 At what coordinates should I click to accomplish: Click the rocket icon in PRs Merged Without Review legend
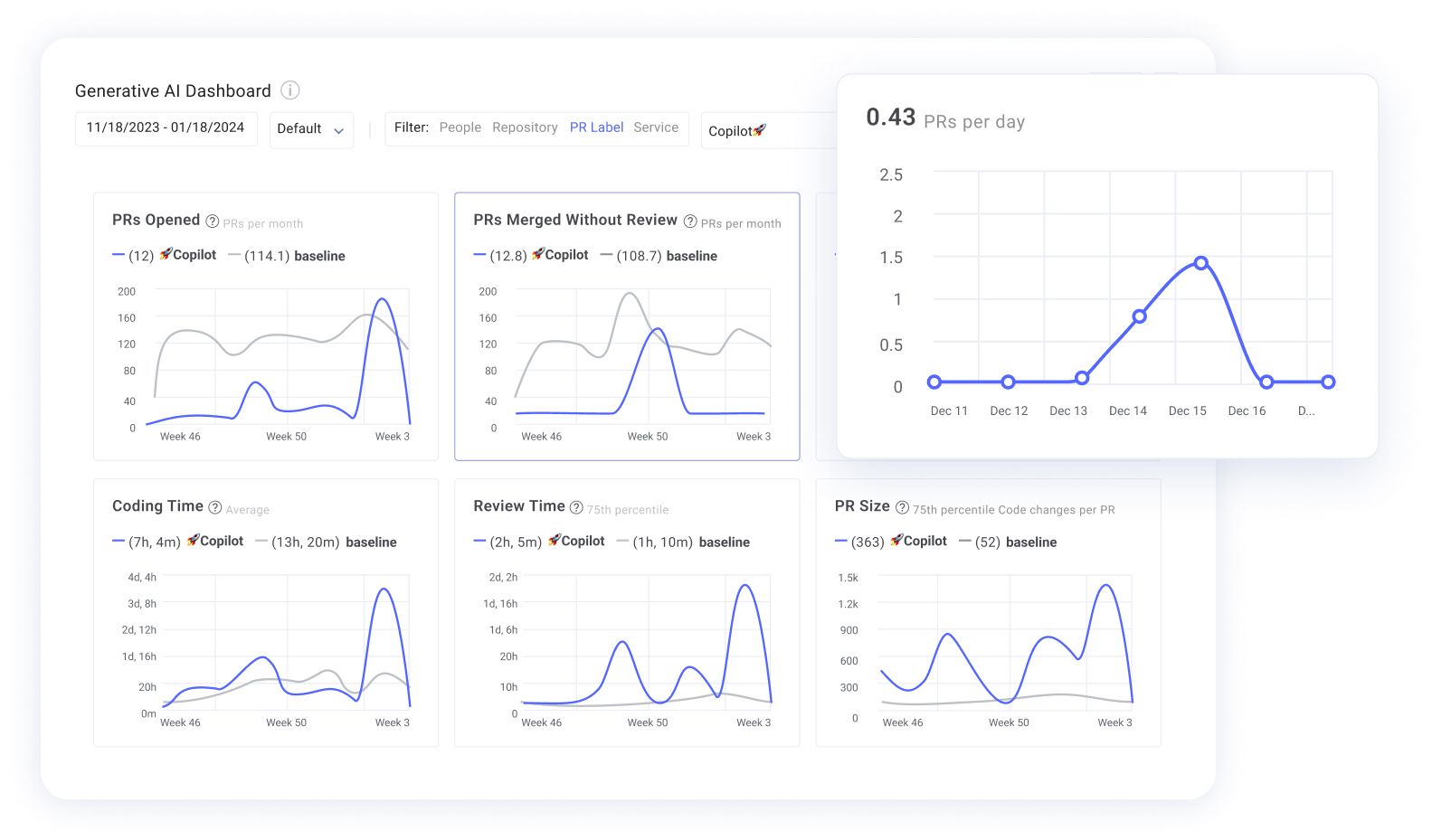click(x=538, y=254)
